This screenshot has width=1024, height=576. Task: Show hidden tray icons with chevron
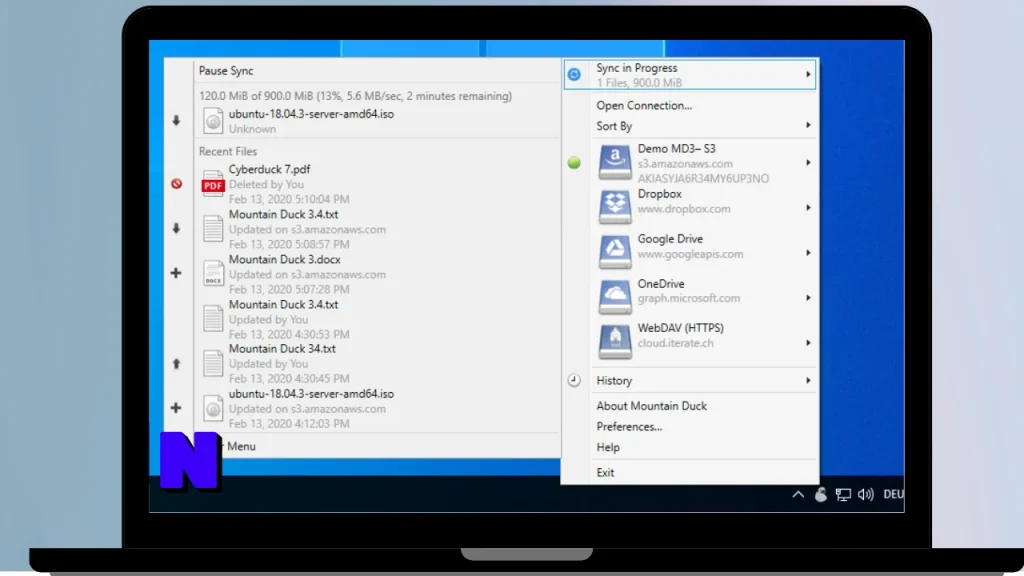click(798, 494)
